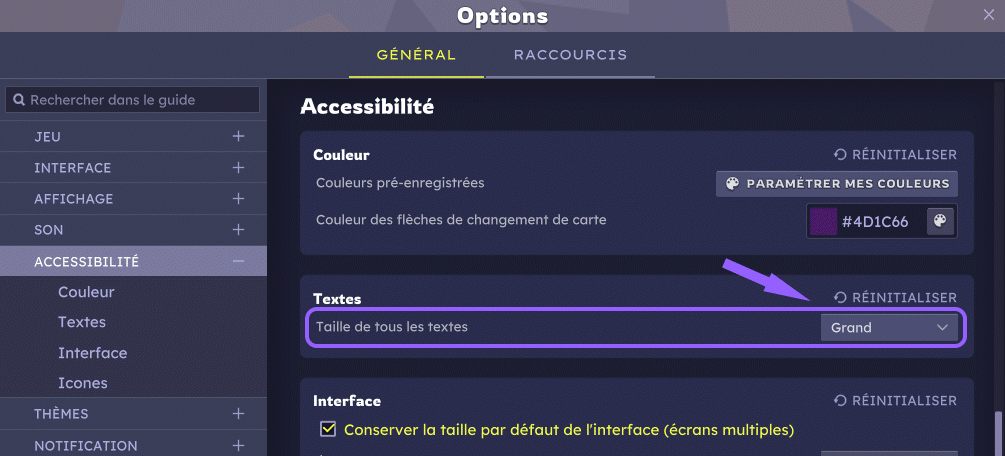Open the Taille de tous les textes dropdown
Viewport: 1005px width, 456px height.
[889, 328]
